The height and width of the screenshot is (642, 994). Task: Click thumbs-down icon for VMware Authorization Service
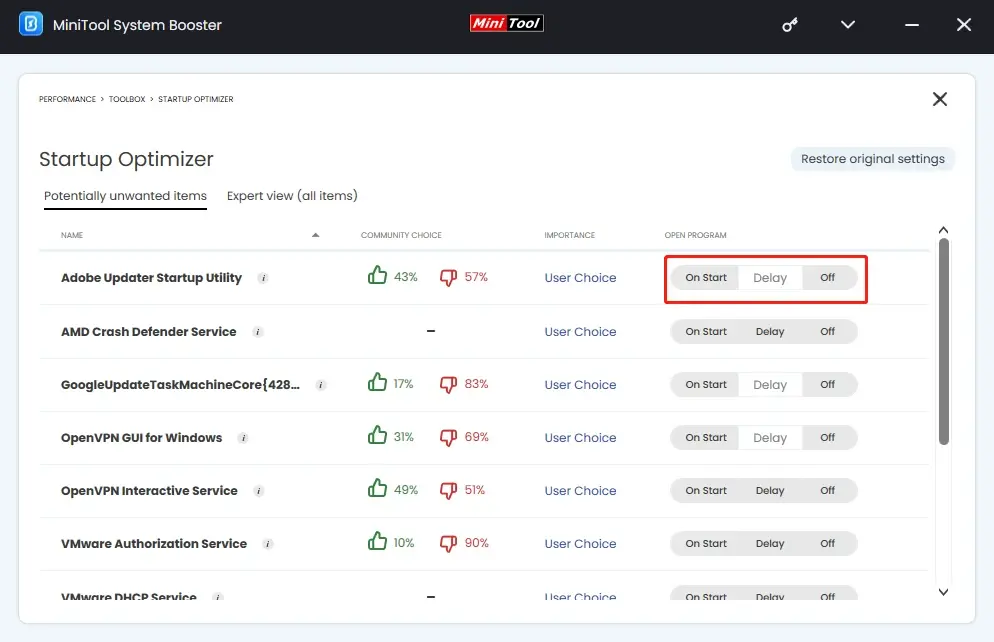click(448, 544)
